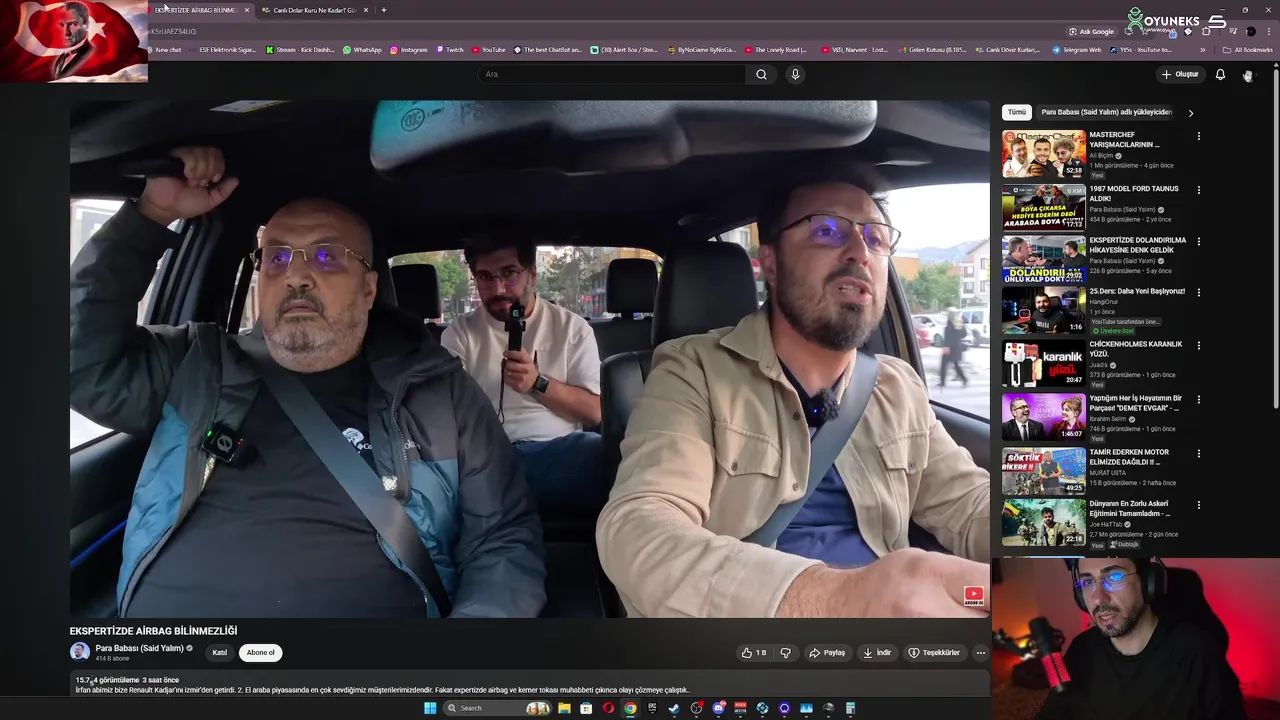Open 1987 MODEL FORD TAUNUS thumbnail

[1044, 207]
